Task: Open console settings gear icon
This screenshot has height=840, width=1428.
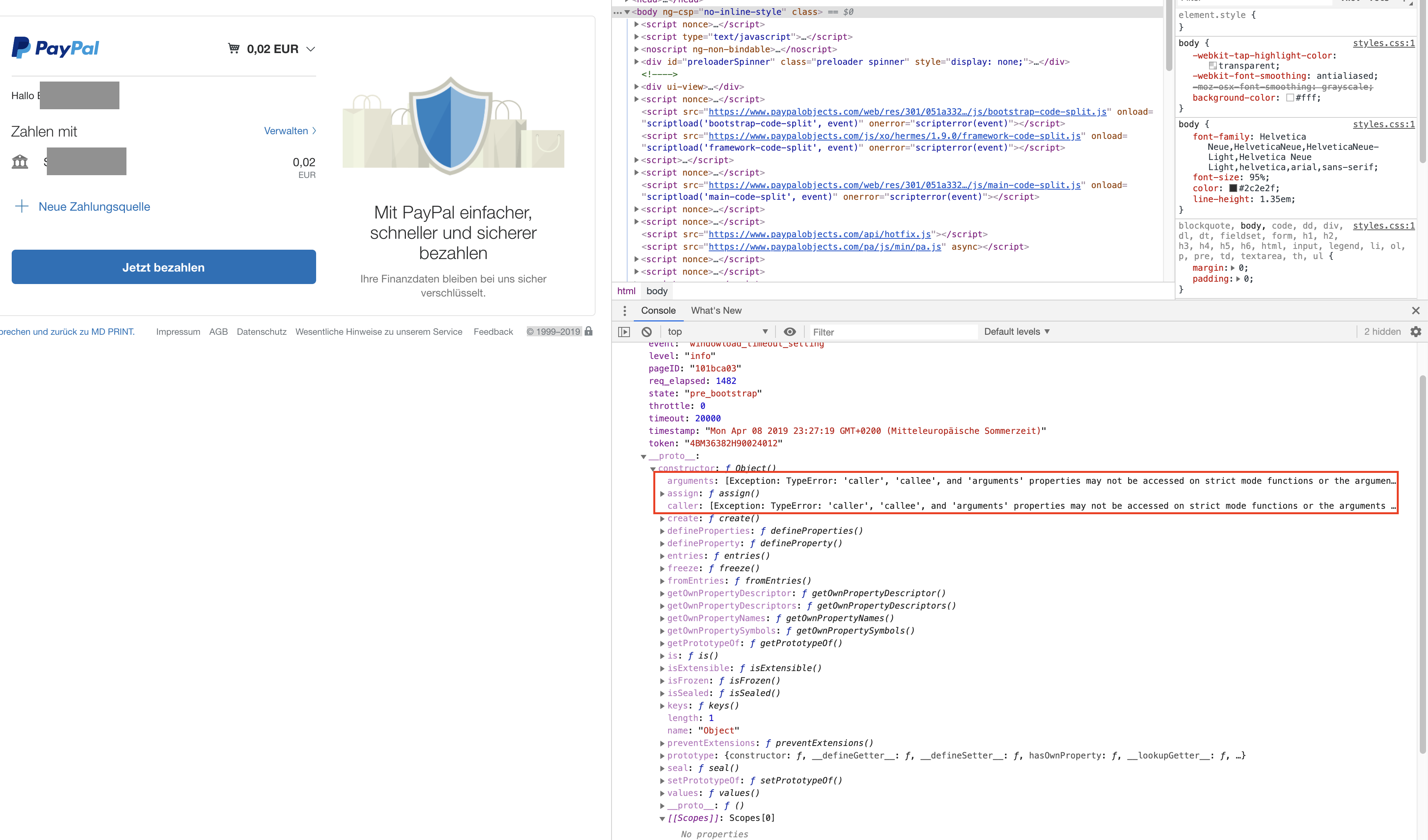Action: (1416, 332)
